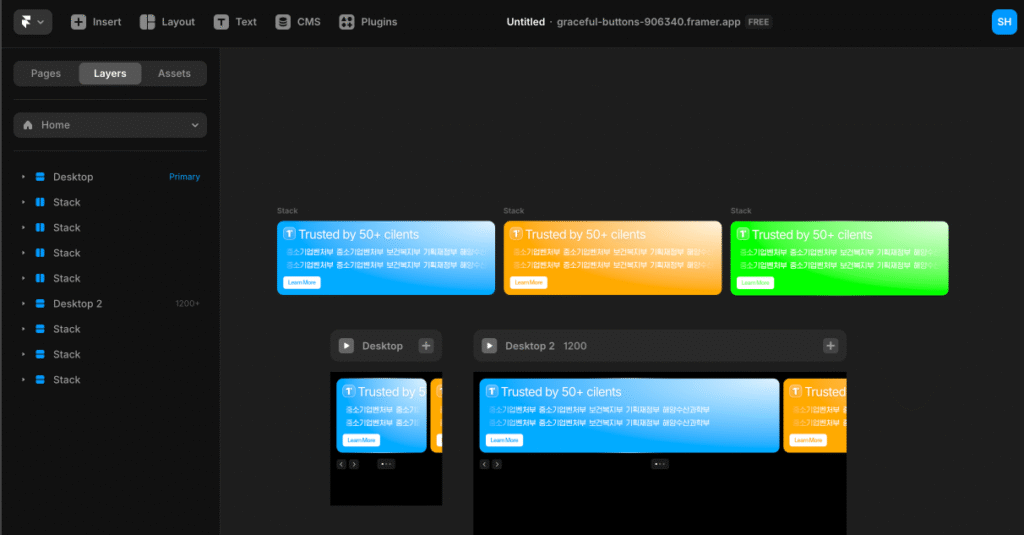
Task: Play preview of Desktop frame
Action: tap(346, 346)
